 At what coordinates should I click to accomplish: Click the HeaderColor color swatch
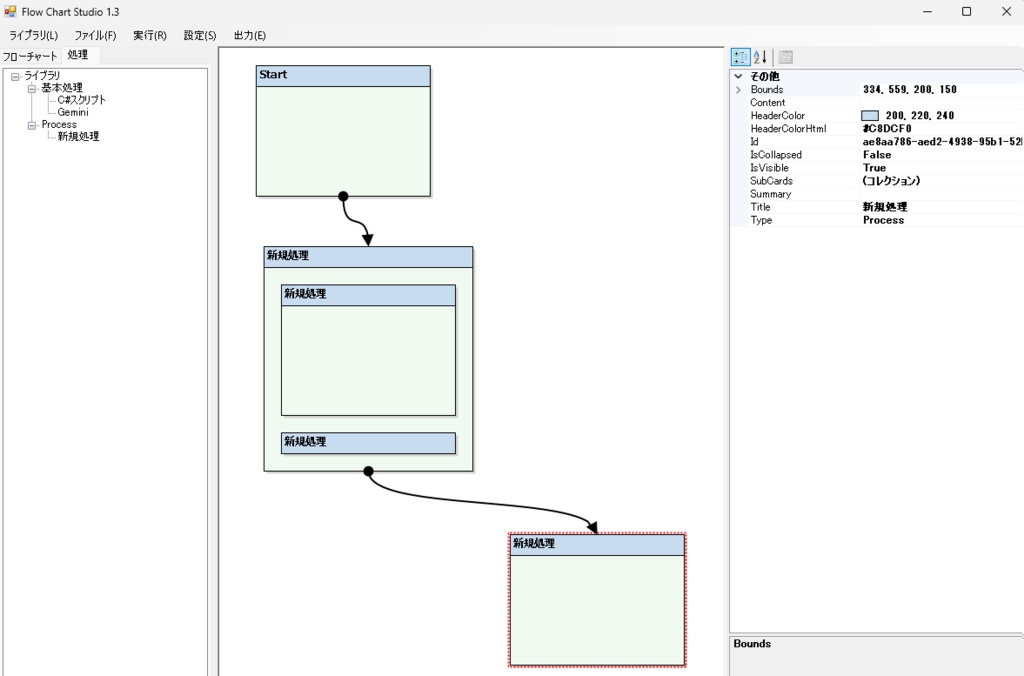click(871, 115)
